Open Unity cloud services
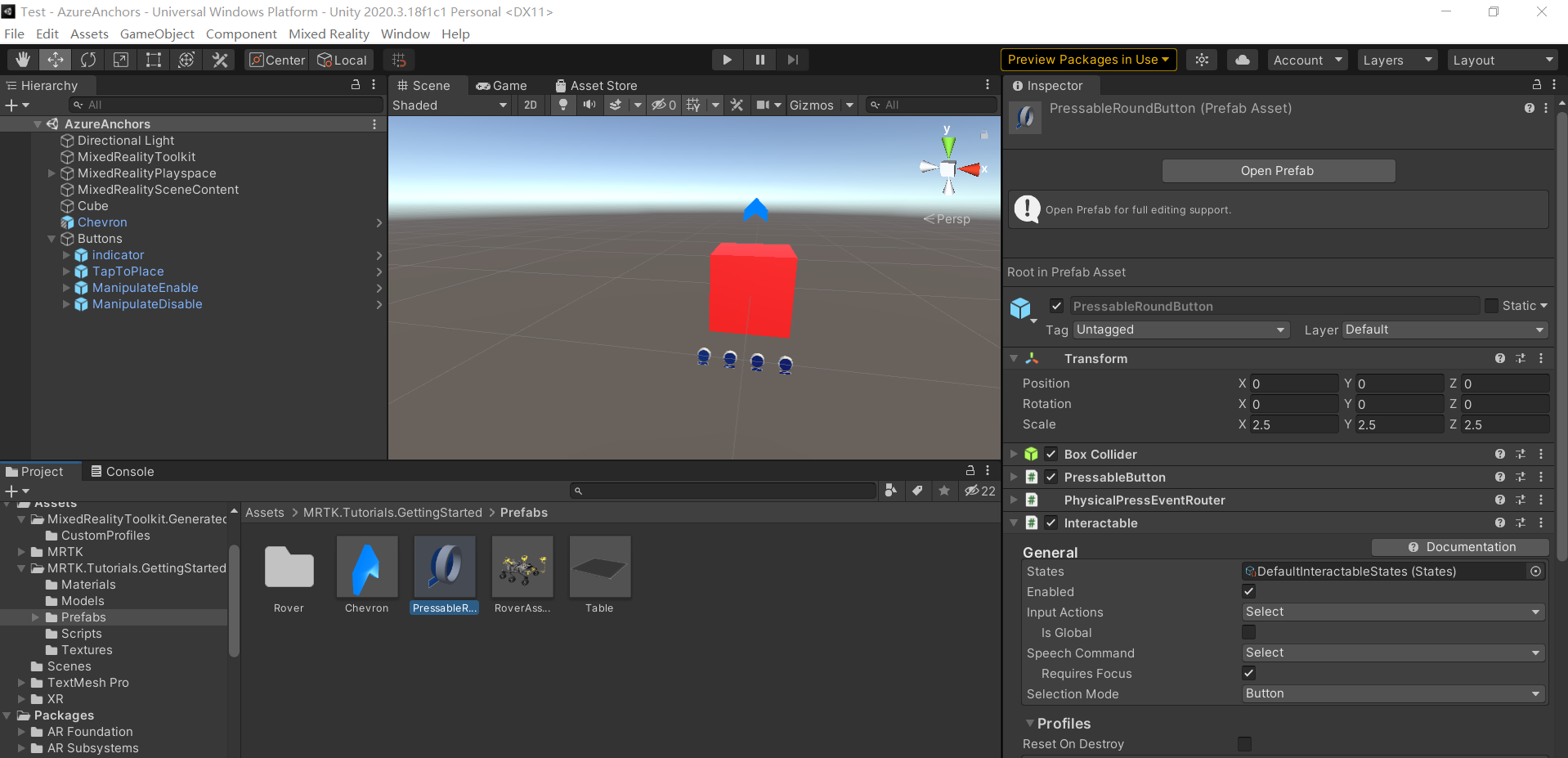Image resolution: width=1568 pixels, height=758 pixels. pos(1242,59)
